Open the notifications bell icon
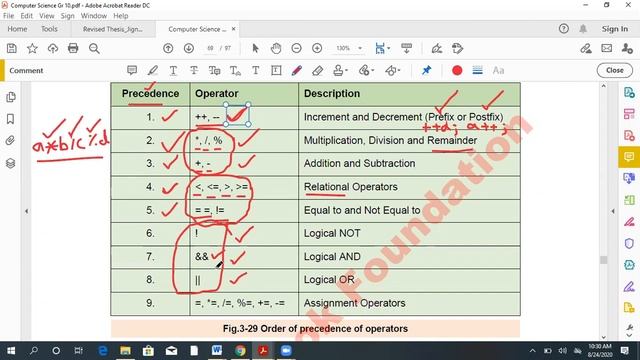640x360 pixels. (583, 29)
